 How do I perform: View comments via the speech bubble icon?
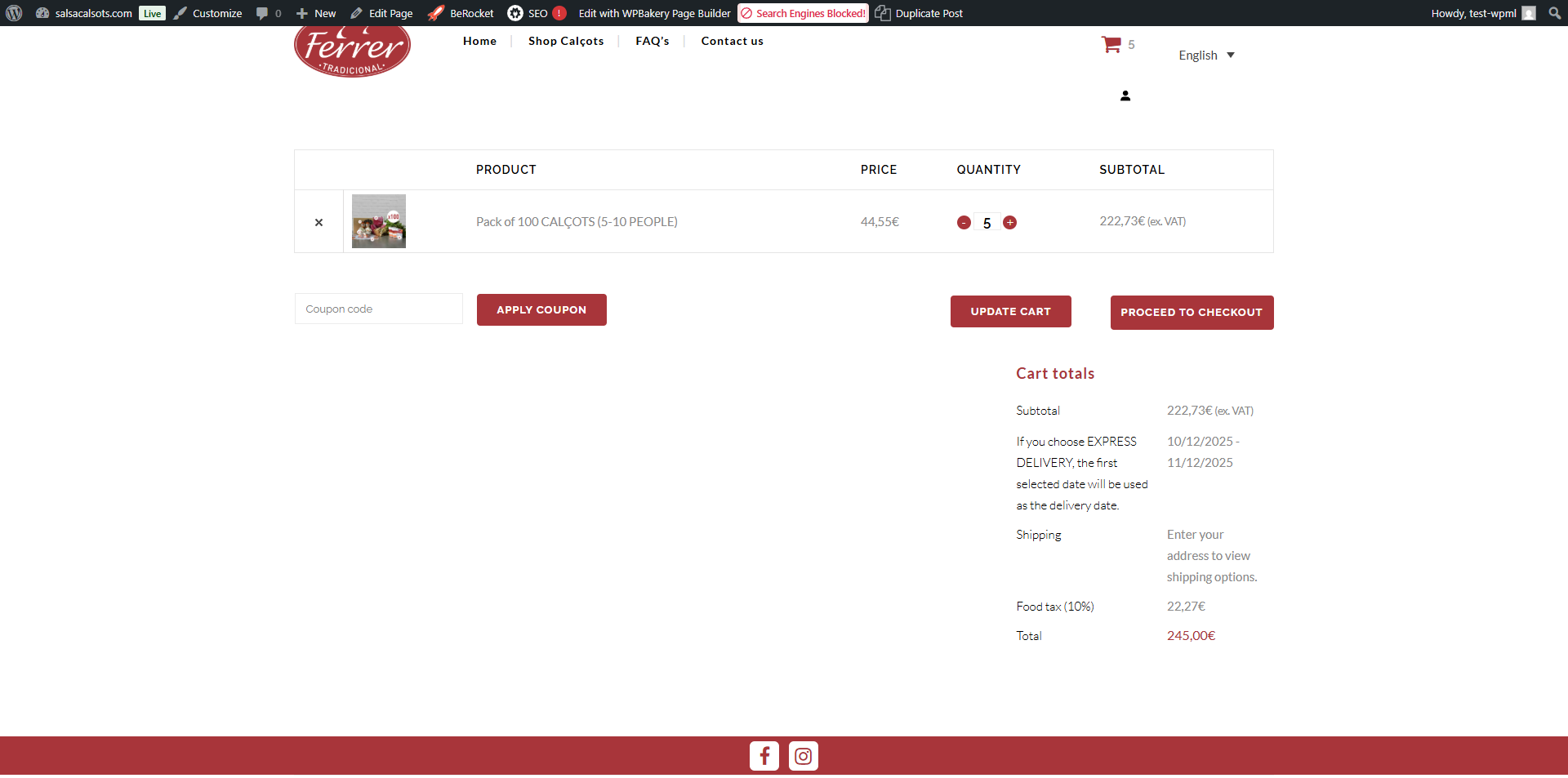tap(269, 13)
